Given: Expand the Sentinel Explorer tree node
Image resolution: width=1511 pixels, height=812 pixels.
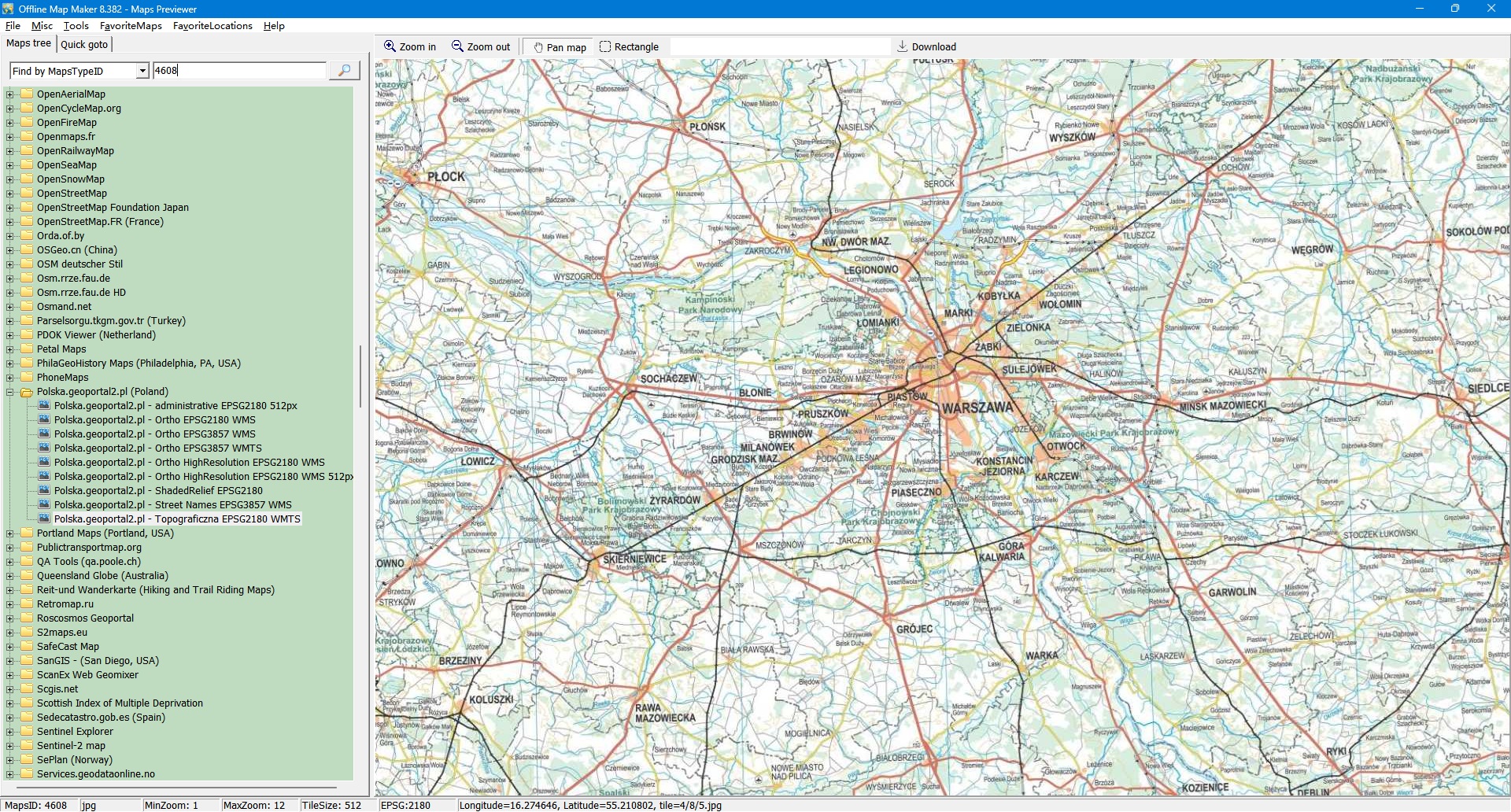Looking at the screenshot, I should click(10, 732).
